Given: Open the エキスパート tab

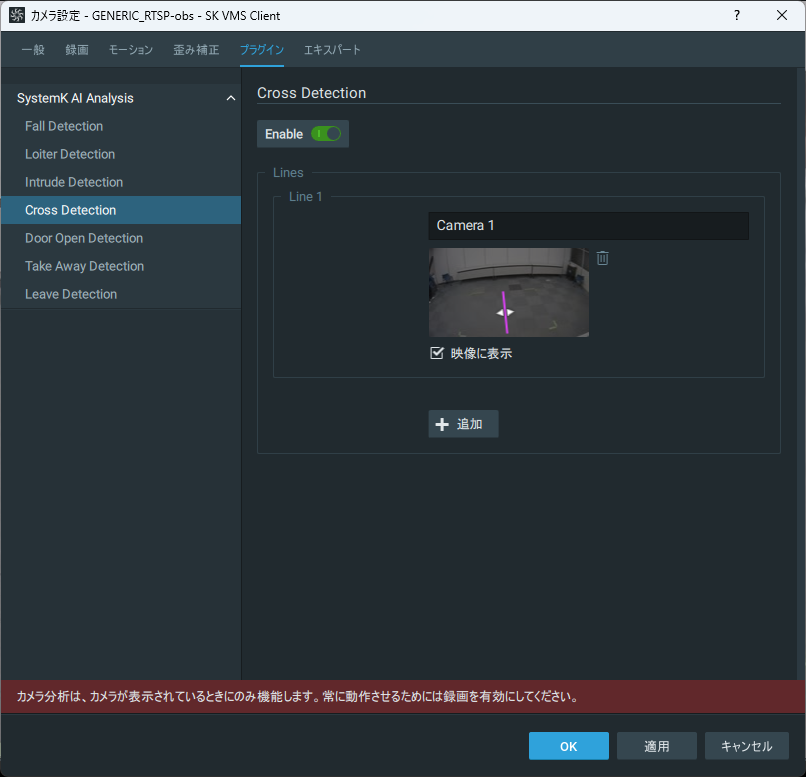Looking at the screenshot, I should click(332, 50).
